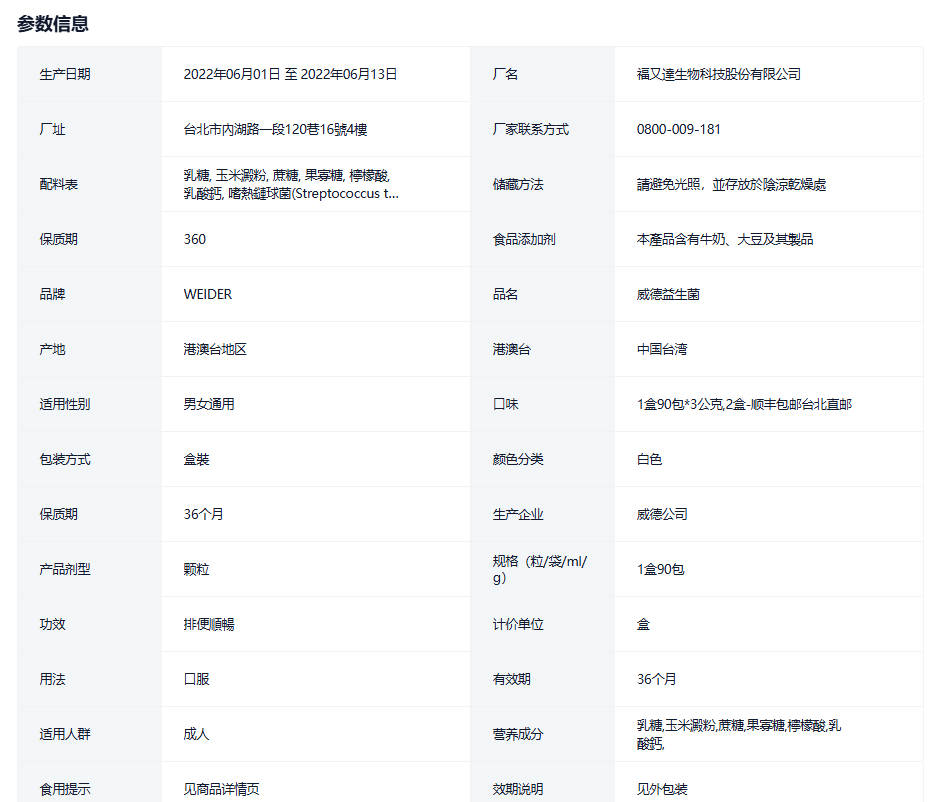Click manufacturer name 福又達生物科技股份有限公司

click(x=718, y=74)
